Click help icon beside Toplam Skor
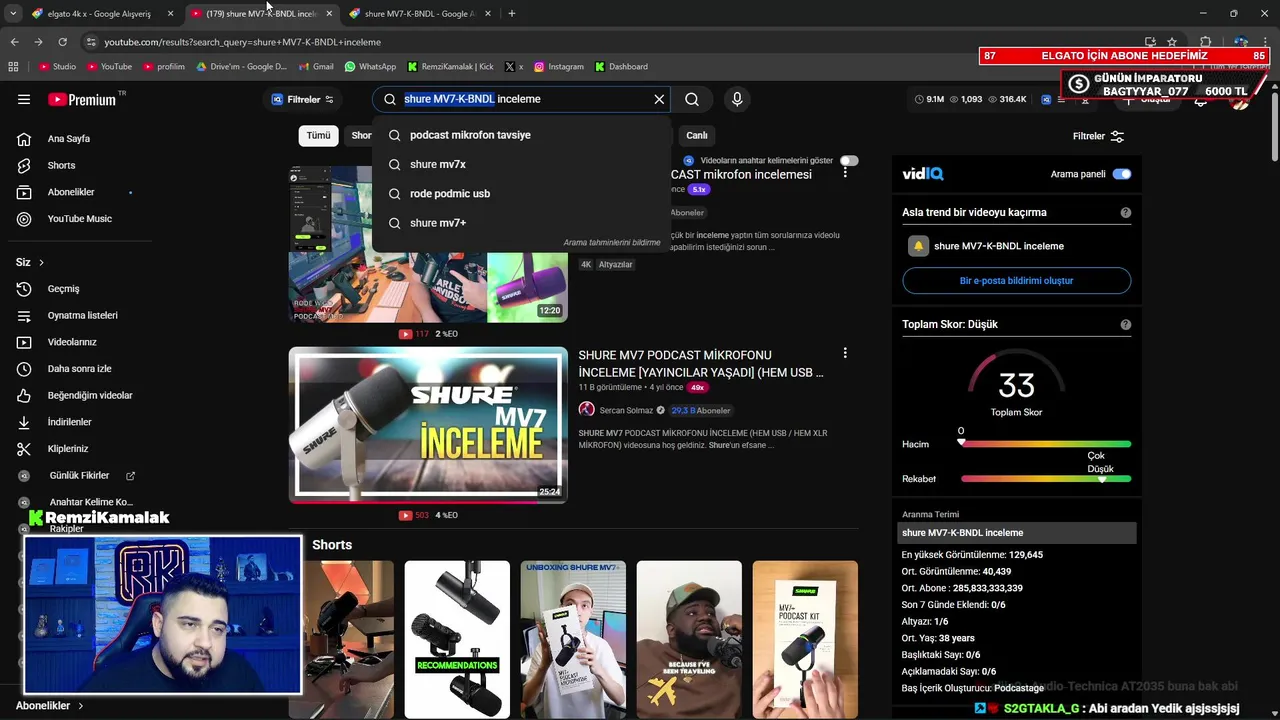1280x720 pixels. (1126, 325)
